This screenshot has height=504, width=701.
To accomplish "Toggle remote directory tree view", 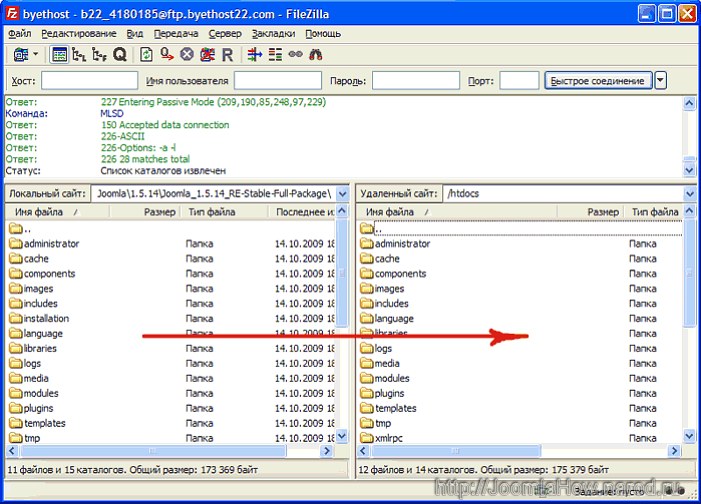I will coord(99,55).
